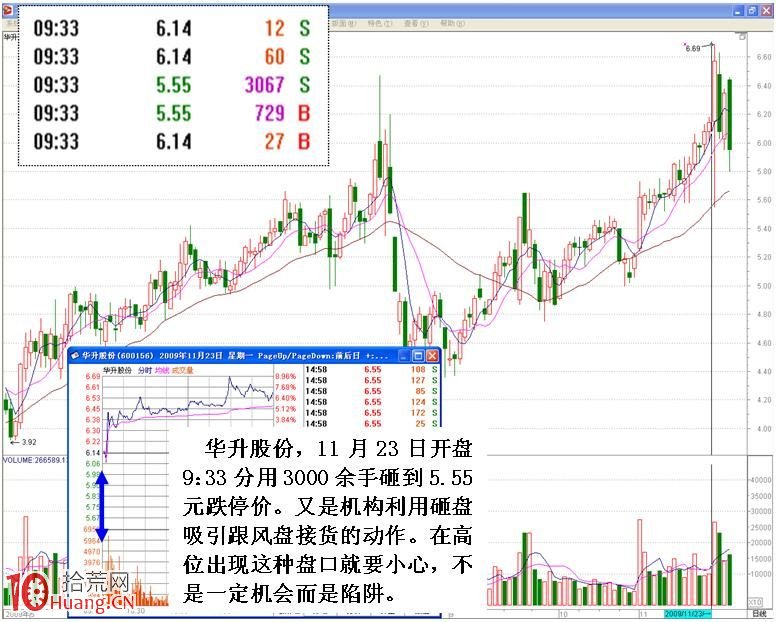Minimize the 华升股份 intraday popup window
This screenshot has height=622, width=776.
(x=405, y=355)
